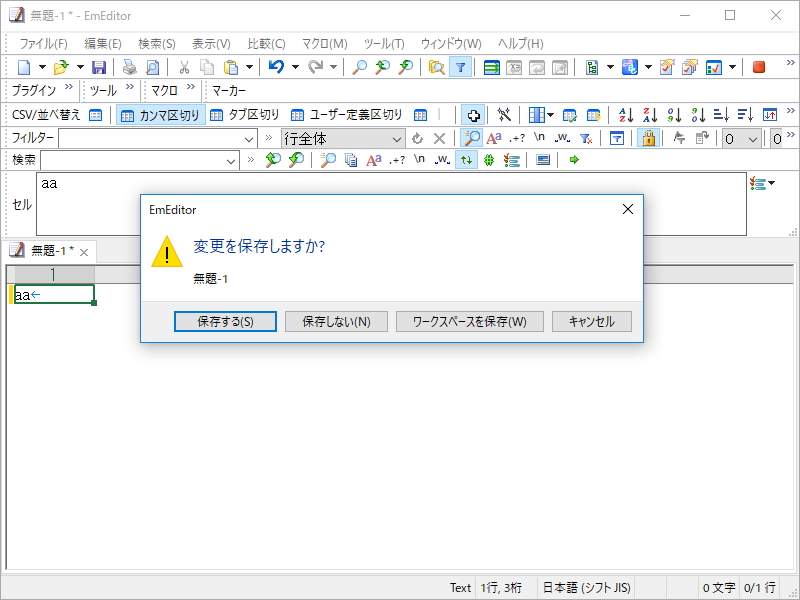Click the Redo arrow icon
This screenshot has height=600, width=800.
tap(316, 67)
